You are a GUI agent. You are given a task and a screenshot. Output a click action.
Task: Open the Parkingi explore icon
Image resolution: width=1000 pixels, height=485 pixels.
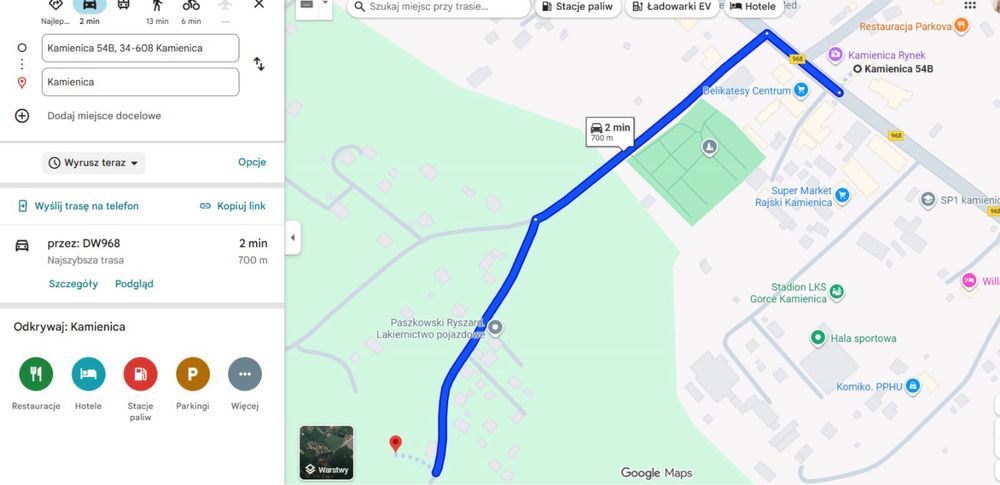click(x=193, y=374)
